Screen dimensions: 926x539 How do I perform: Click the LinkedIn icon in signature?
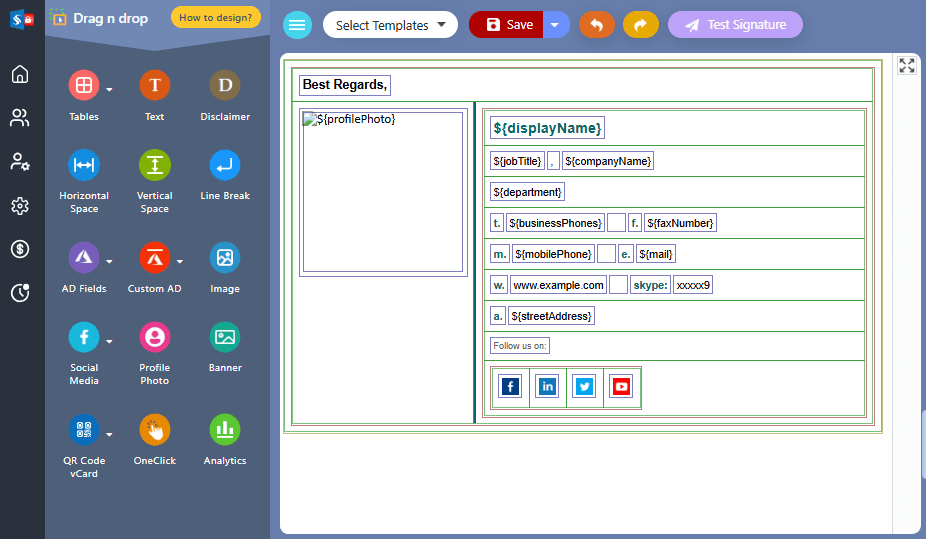coord(547,387)
